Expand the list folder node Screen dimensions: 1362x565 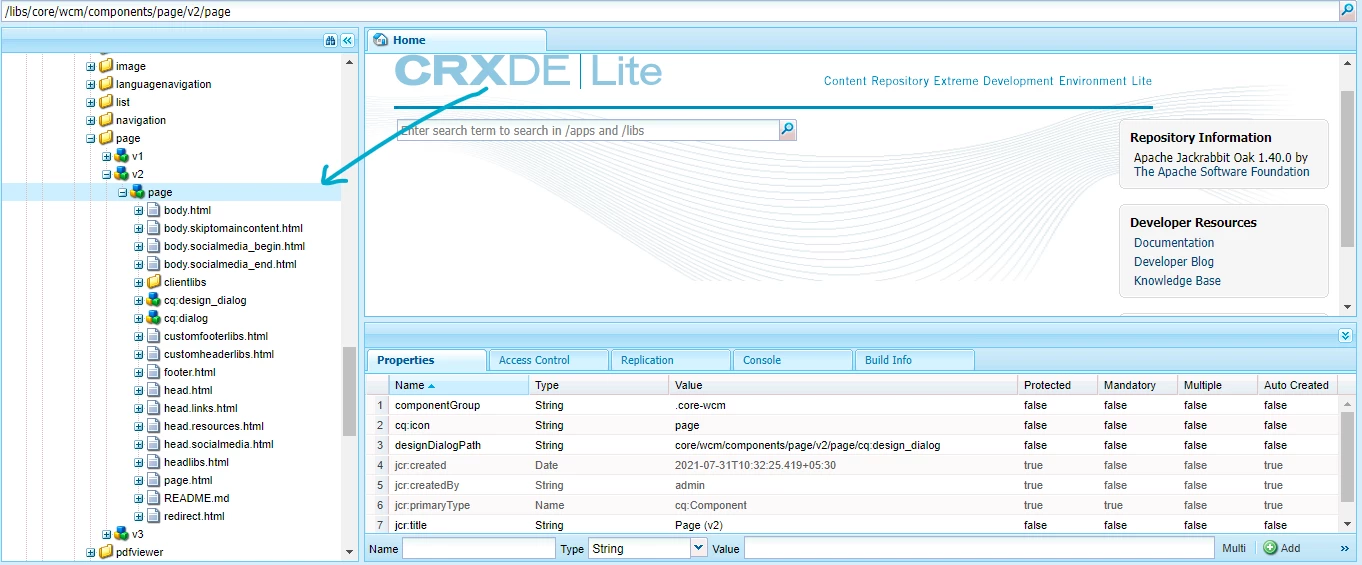coord(91,103)
